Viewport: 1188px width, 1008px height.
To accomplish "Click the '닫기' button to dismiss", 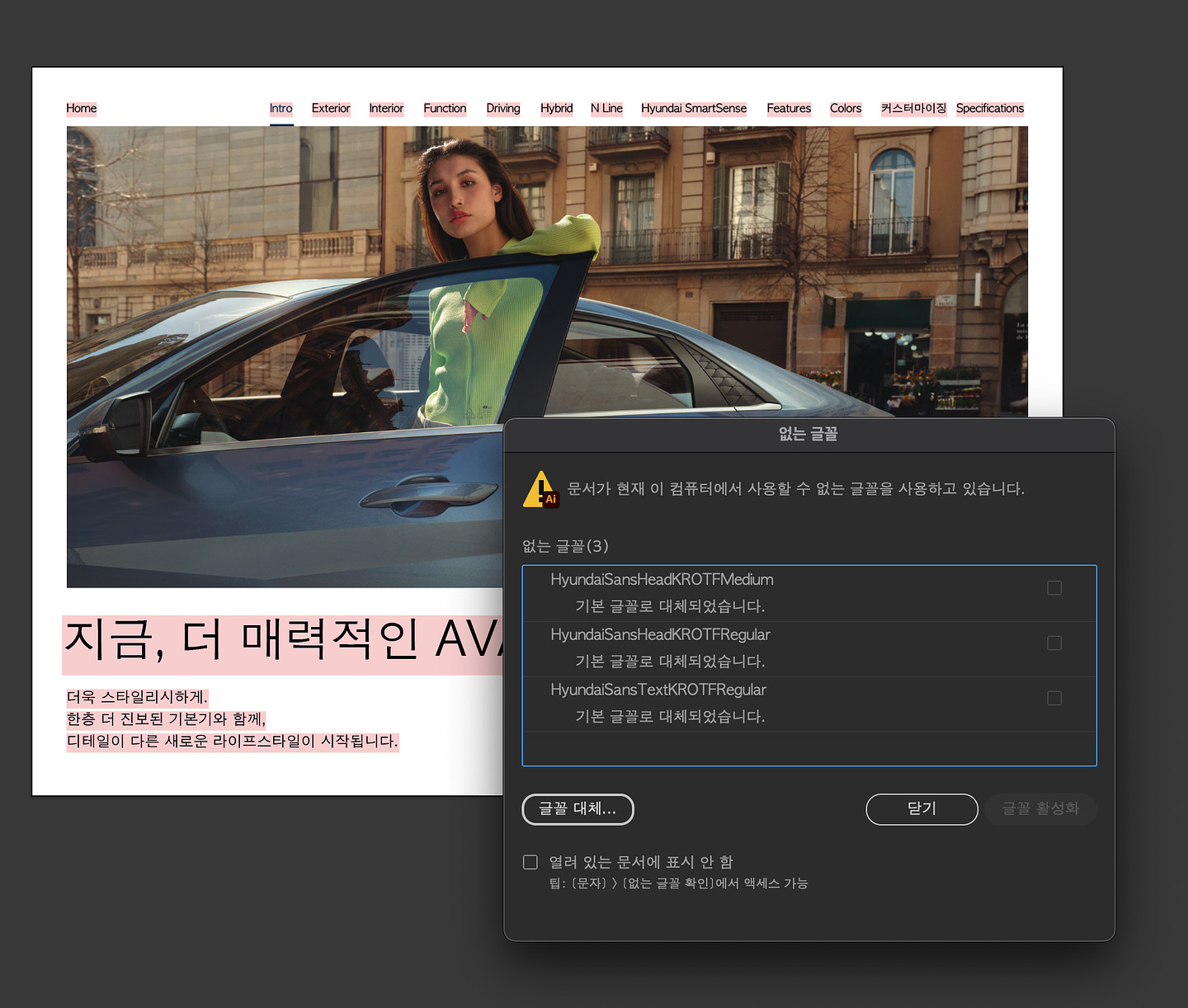I will tap(922, 809).
